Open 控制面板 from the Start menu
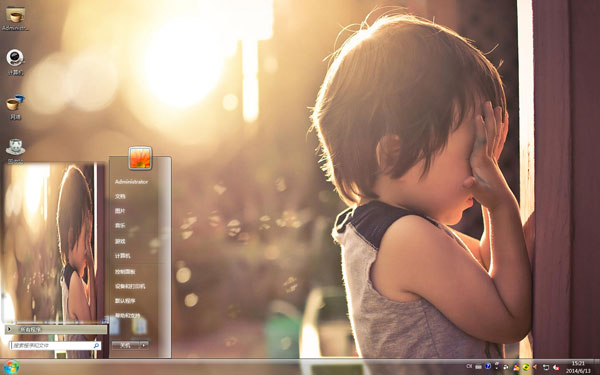 tap(125, 272)
